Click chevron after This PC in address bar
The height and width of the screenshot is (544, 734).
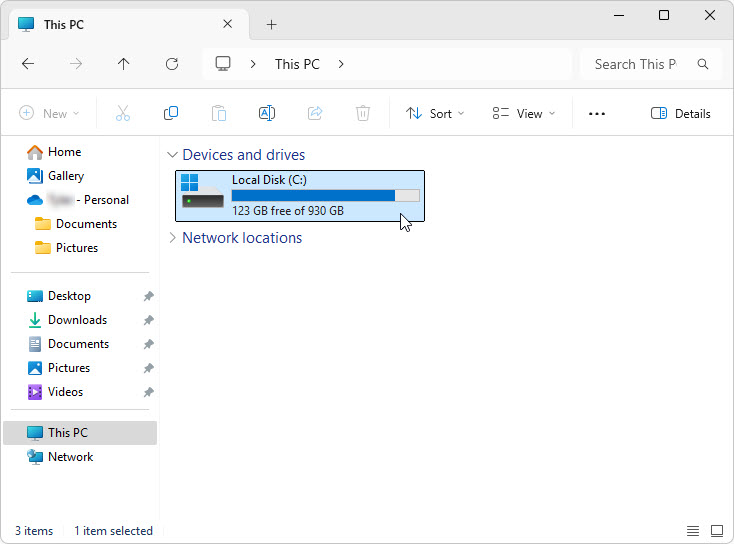point(341,64)
